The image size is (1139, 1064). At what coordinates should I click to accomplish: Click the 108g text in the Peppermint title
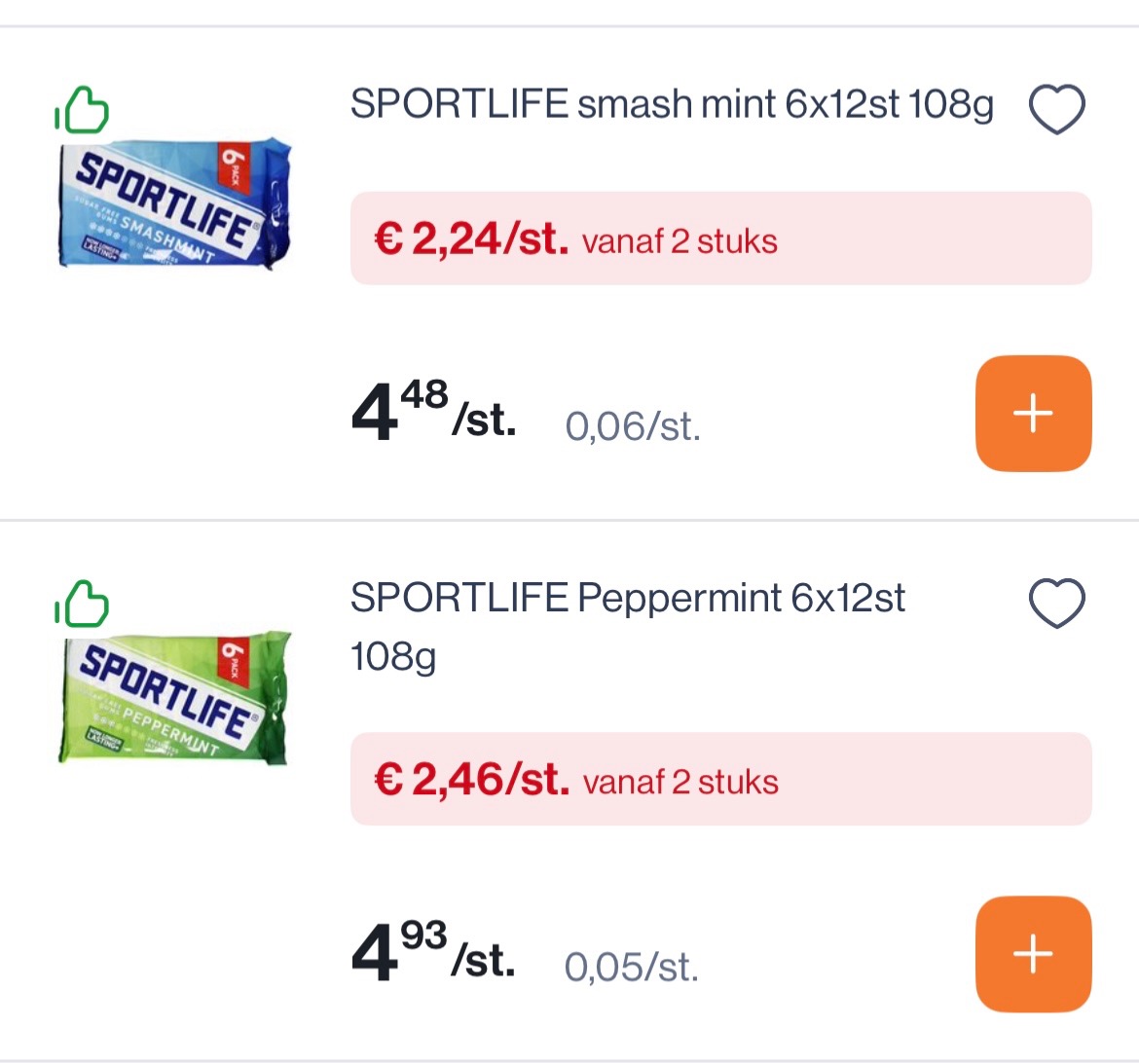tap(393, 657)
